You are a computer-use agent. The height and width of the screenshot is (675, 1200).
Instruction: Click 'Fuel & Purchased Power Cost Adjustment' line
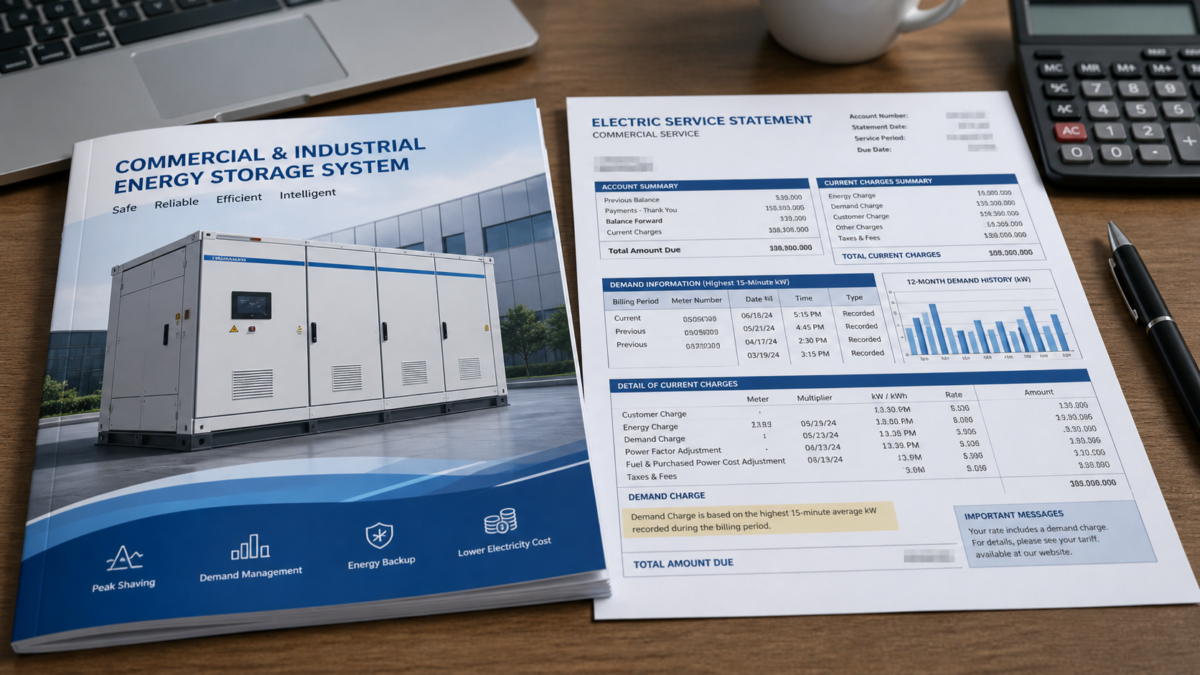pyautogui.click(x=706, y=463)
